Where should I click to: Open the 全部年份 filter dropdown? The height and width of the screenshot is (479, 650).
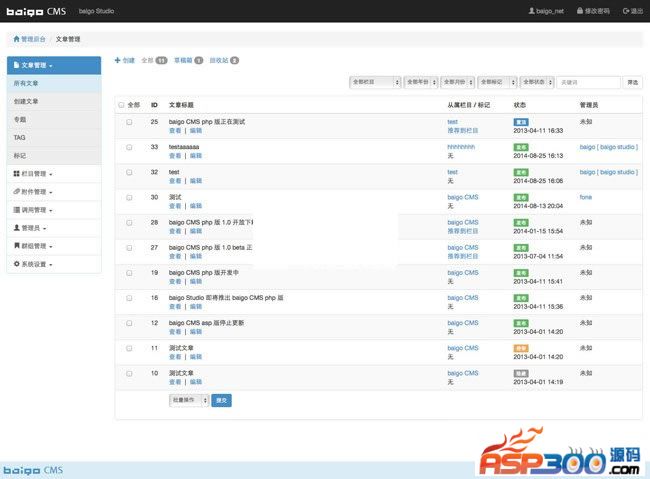421,82
